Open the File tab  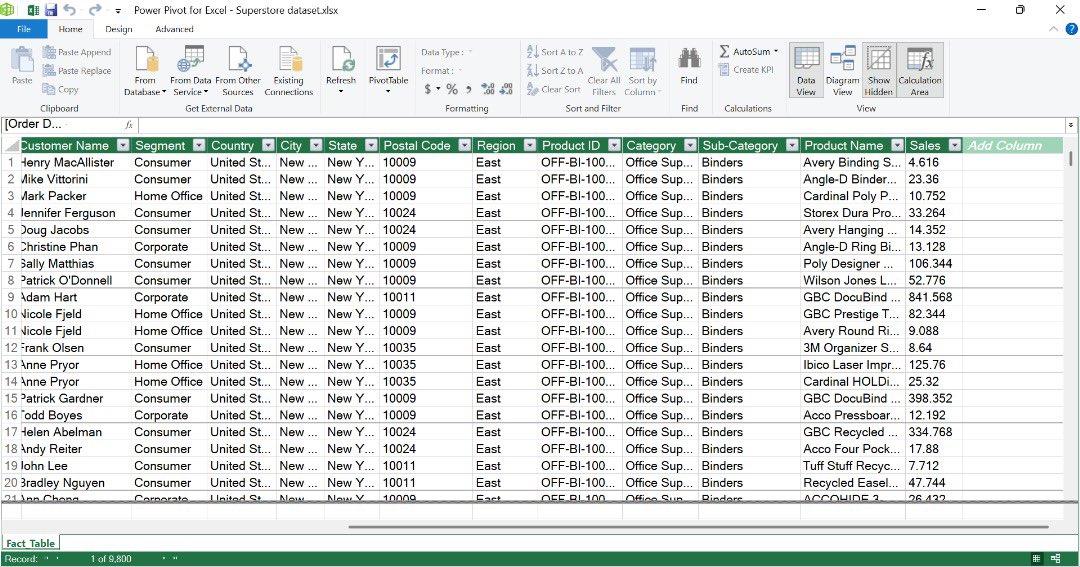[x=24, y=29]
